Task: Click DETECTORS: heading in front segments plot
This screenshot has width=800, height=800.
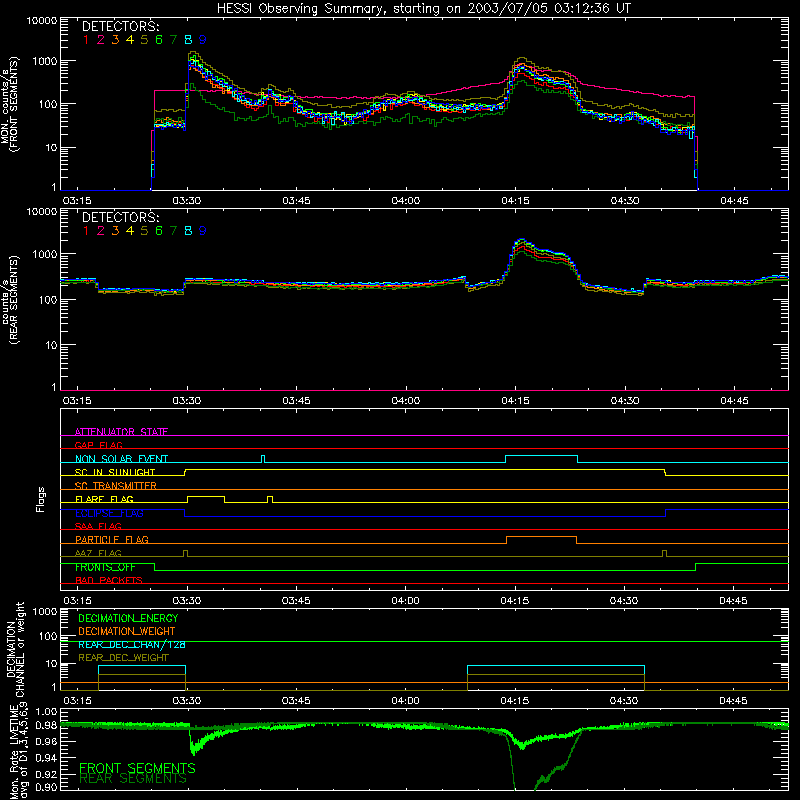Action: [x=120, y=26]
